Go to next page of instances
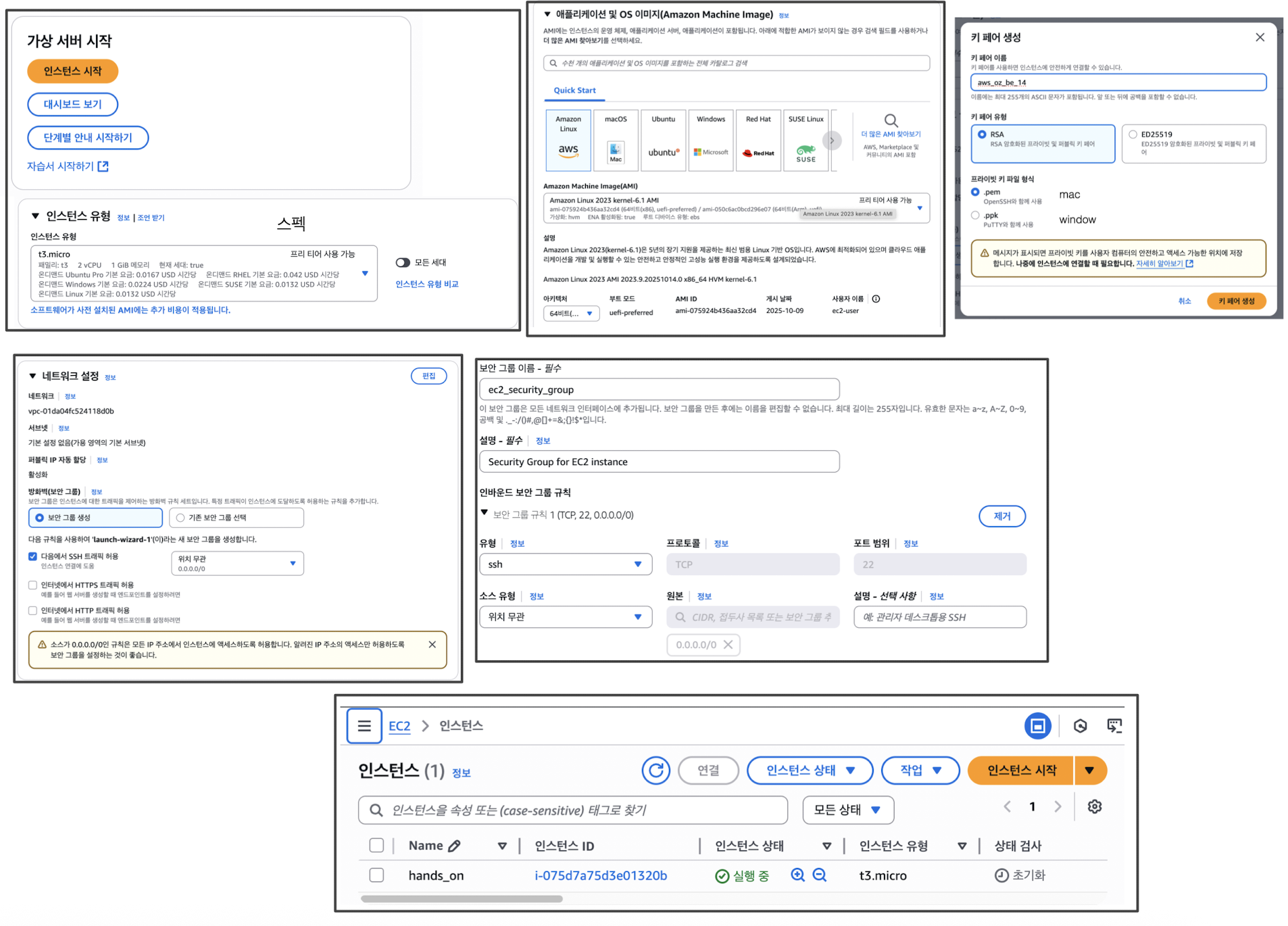This screenshot has width=1288, height=926. pyautogui.click(x=1058, y=806)
